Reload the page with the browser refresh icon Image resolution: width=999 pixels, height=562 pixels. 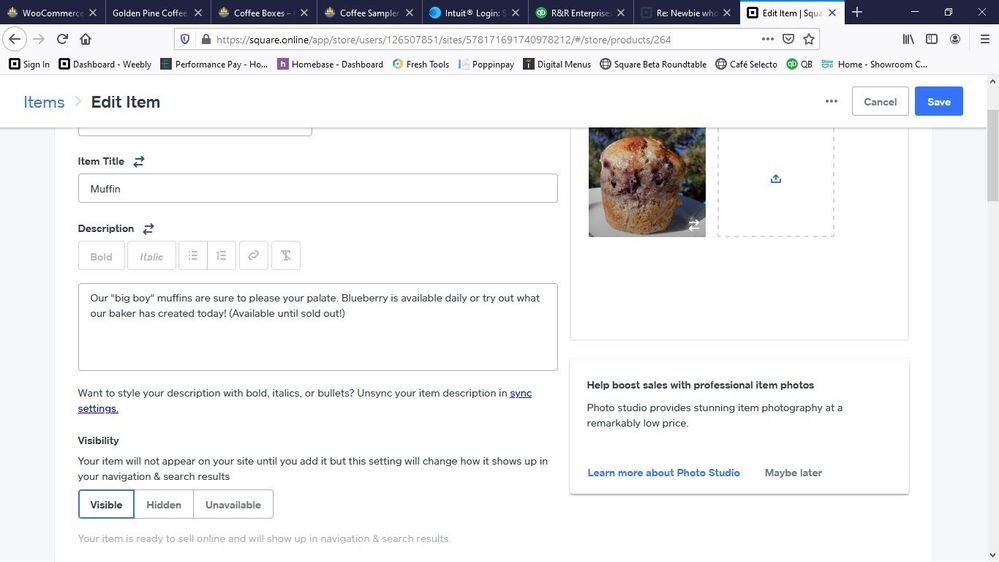point(62,39)
